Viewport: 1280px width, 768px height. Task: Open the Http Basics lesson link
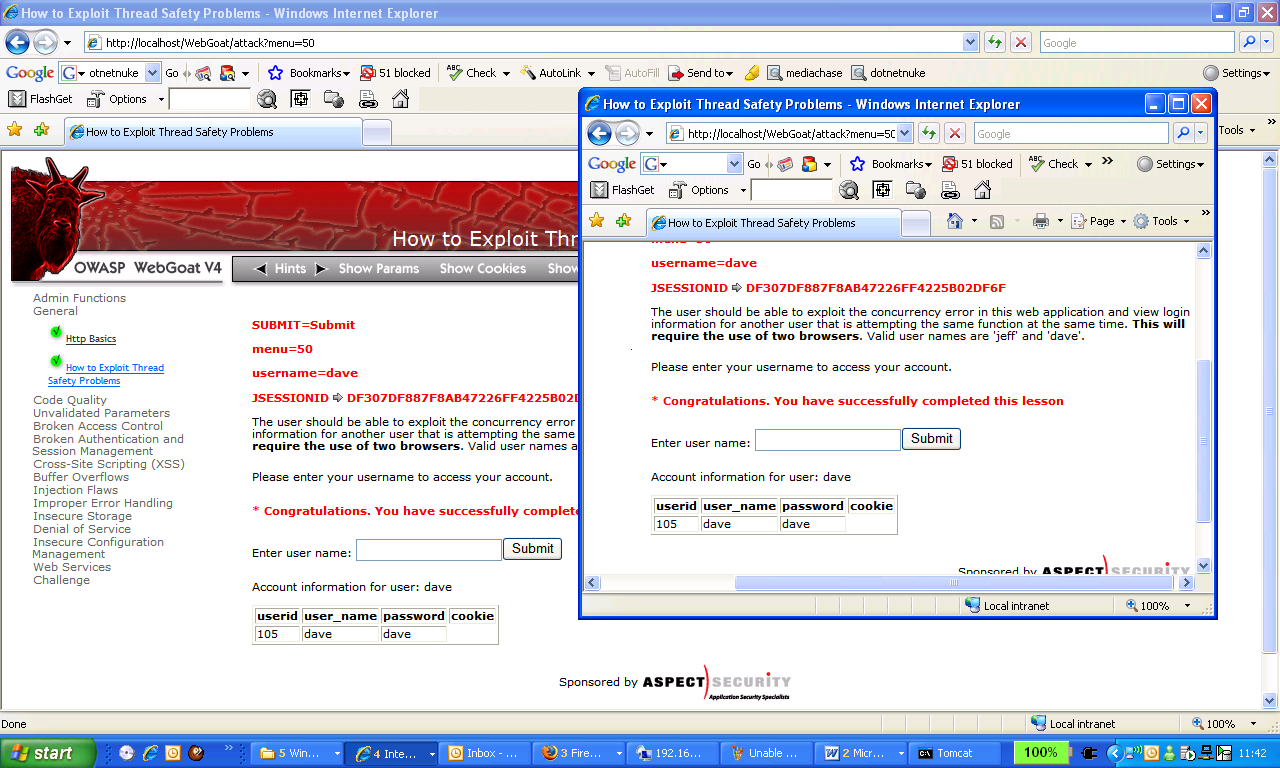(91, 339)
